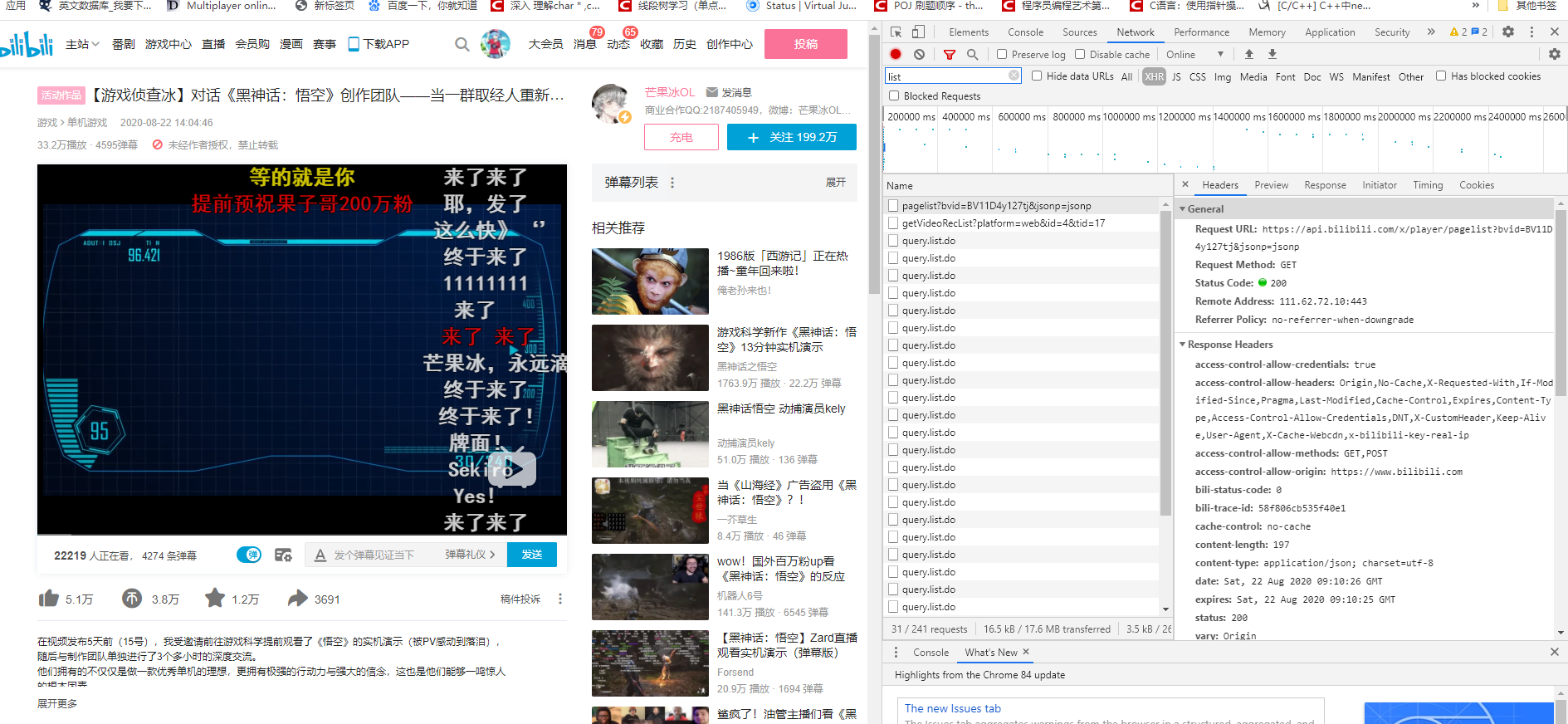Open the 主站 dropdown in bilibili header
1568x724 pixels.
[x=83, y=44]
